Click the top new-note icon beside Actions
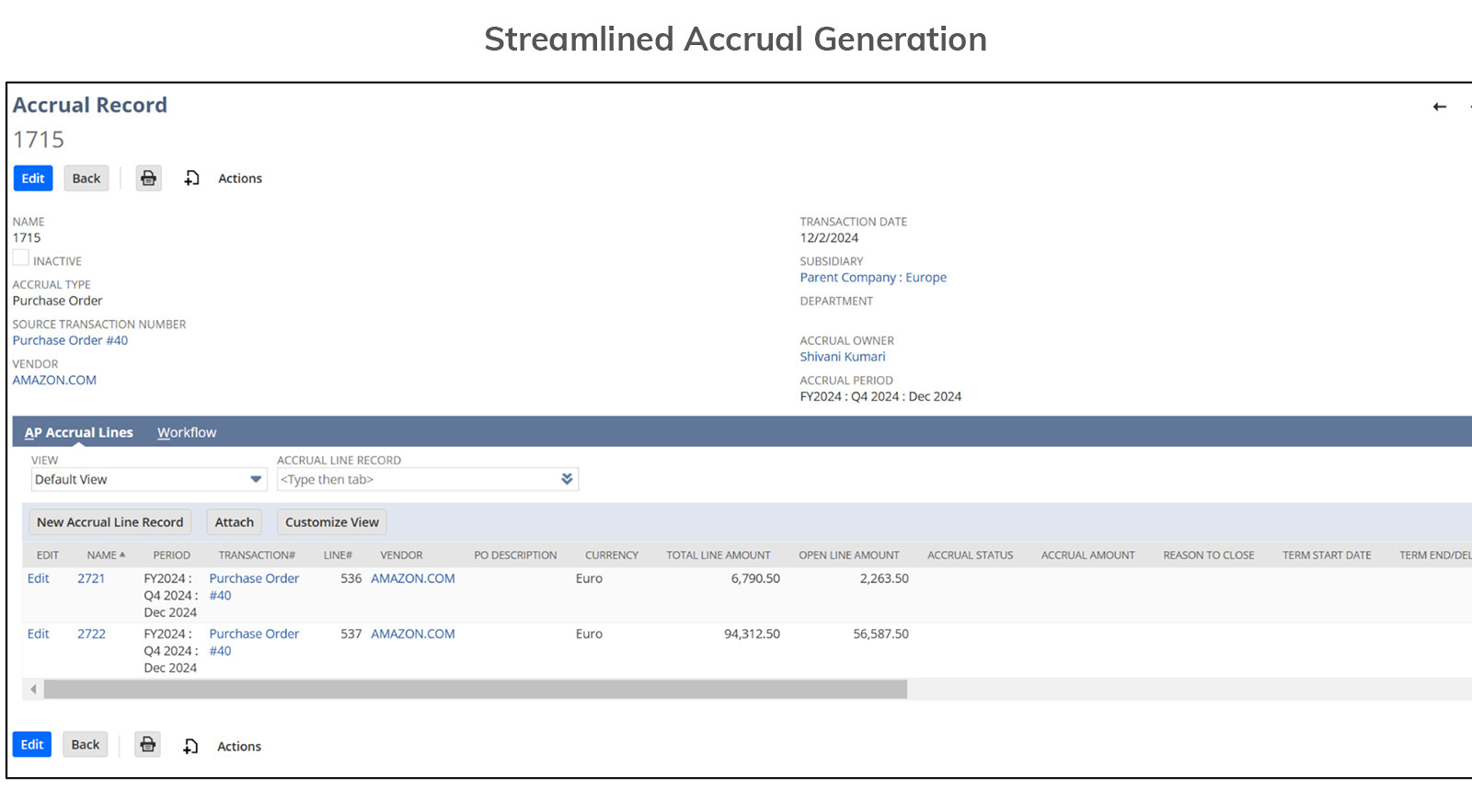The height and width of the screenshot is (812, 1472). click(x=191, y=178)
